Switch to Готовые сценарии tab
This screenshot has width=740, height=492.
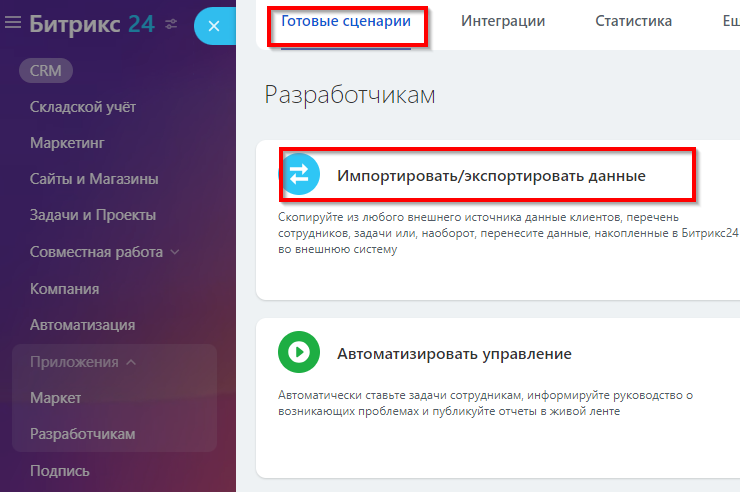click(x=346, y=21)
